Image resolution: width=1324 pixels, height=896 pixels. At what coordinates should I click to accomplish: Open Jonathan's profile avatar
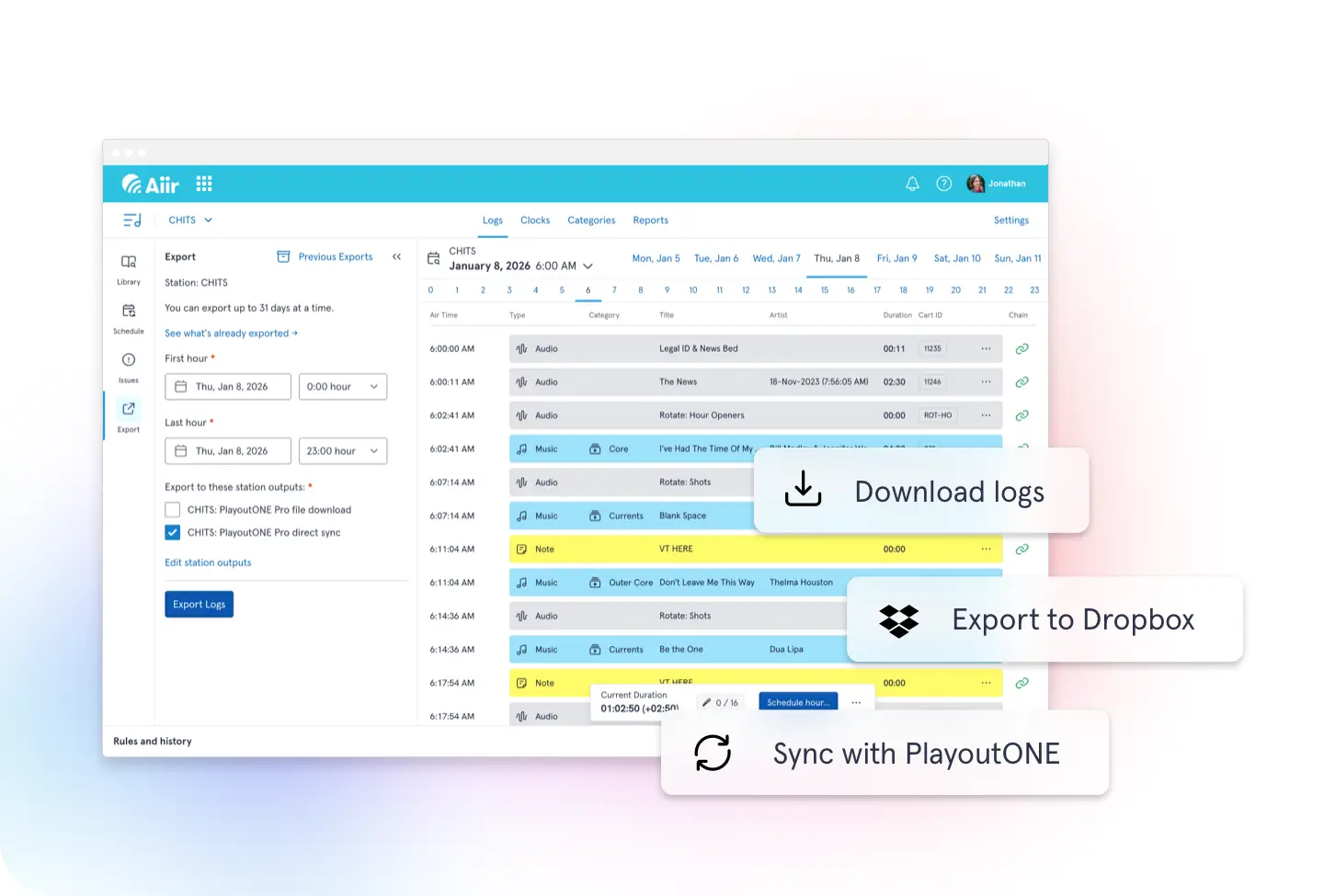[976, 183]
